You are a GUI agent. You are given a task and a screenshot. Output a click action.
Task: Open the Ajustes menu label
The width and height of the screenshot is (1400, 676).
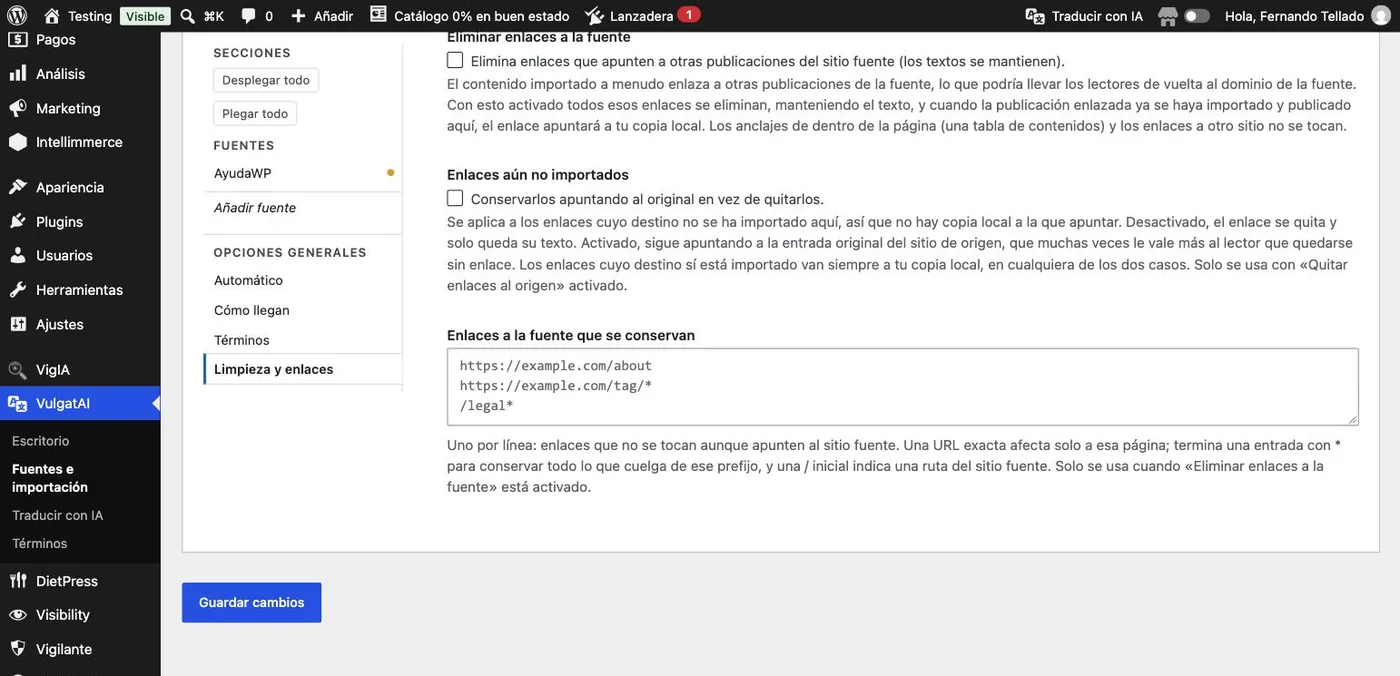60,324
